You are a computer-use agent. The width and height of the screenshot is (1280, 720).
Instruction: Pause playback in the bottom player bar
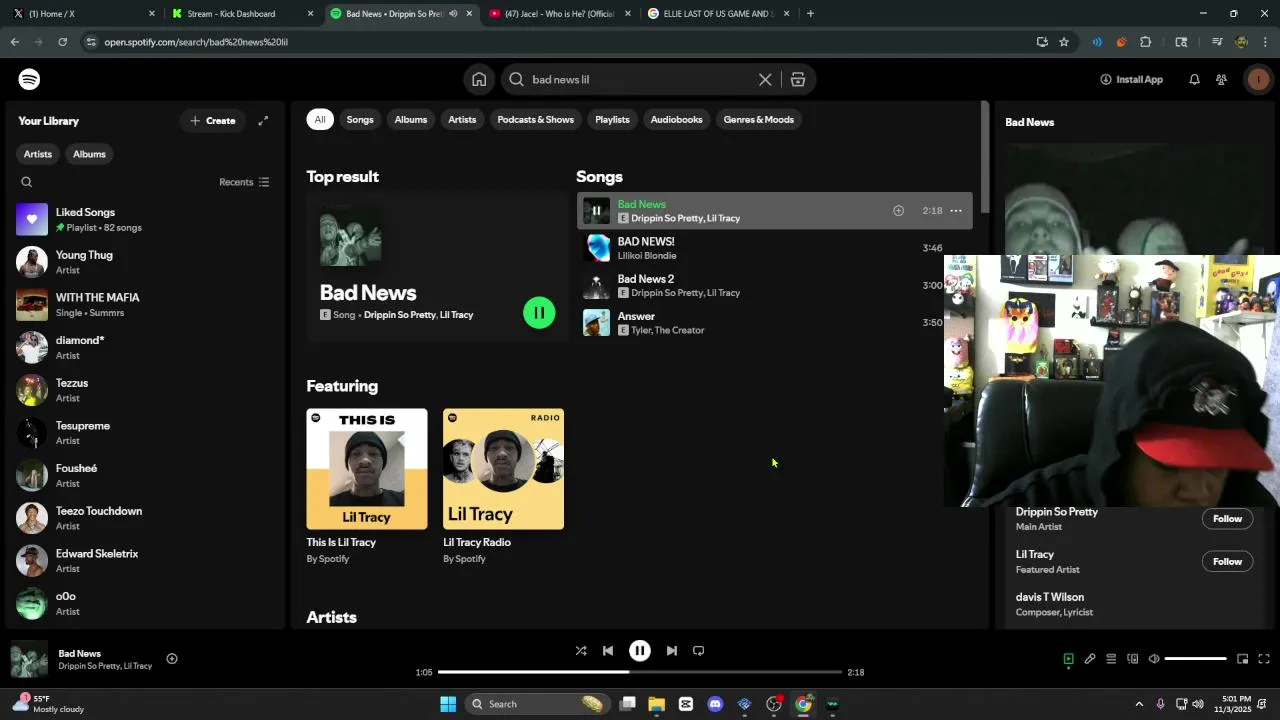[x=640, y=650]
